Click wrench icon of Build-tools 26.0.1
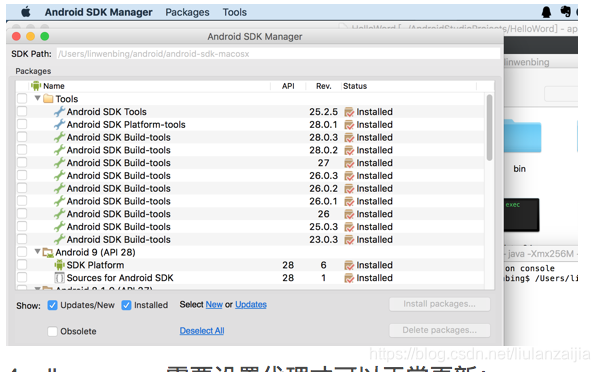600x372 pixels. coord(59,201)
